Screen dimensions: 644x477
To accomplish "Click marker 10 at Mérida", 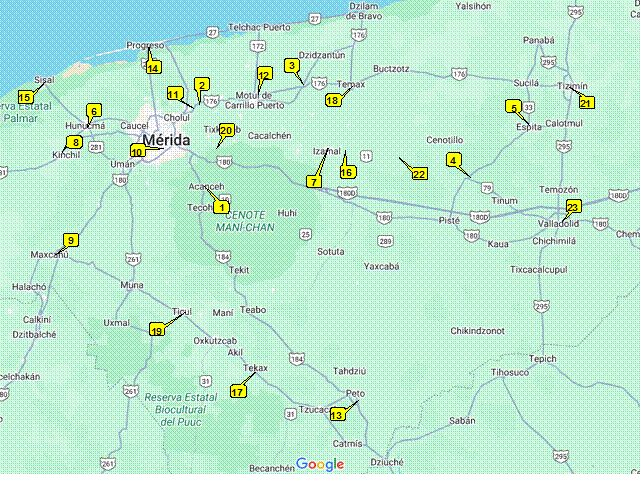I will 137,152.
